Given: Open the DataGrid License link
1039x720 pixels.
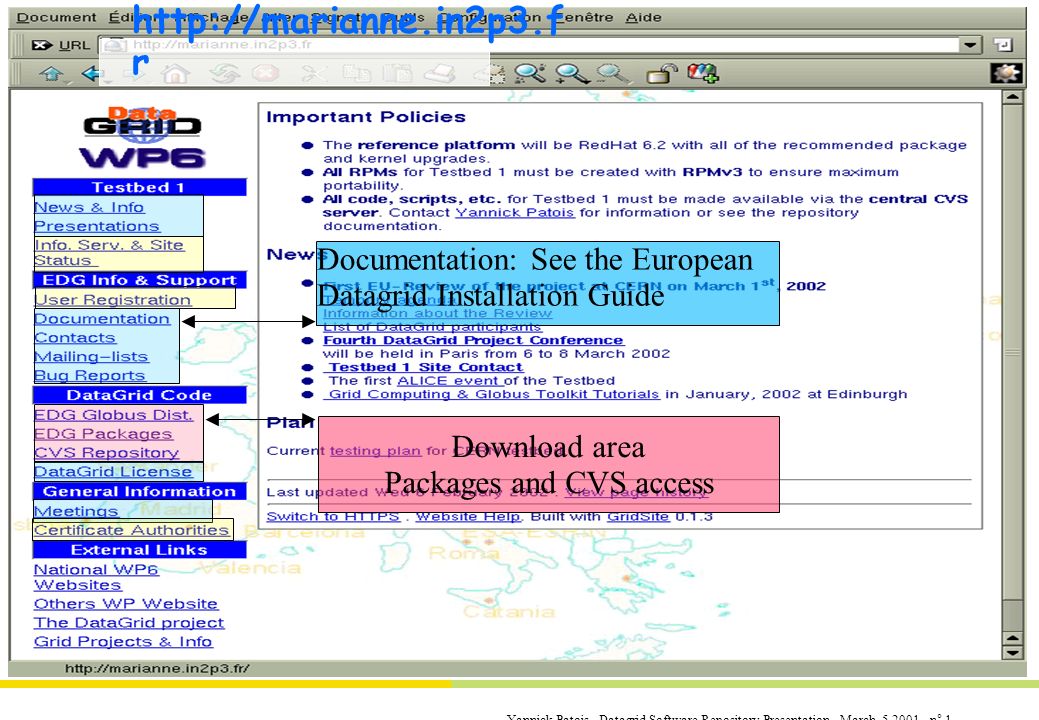Looking at the screenshot, I should (113, 472).
